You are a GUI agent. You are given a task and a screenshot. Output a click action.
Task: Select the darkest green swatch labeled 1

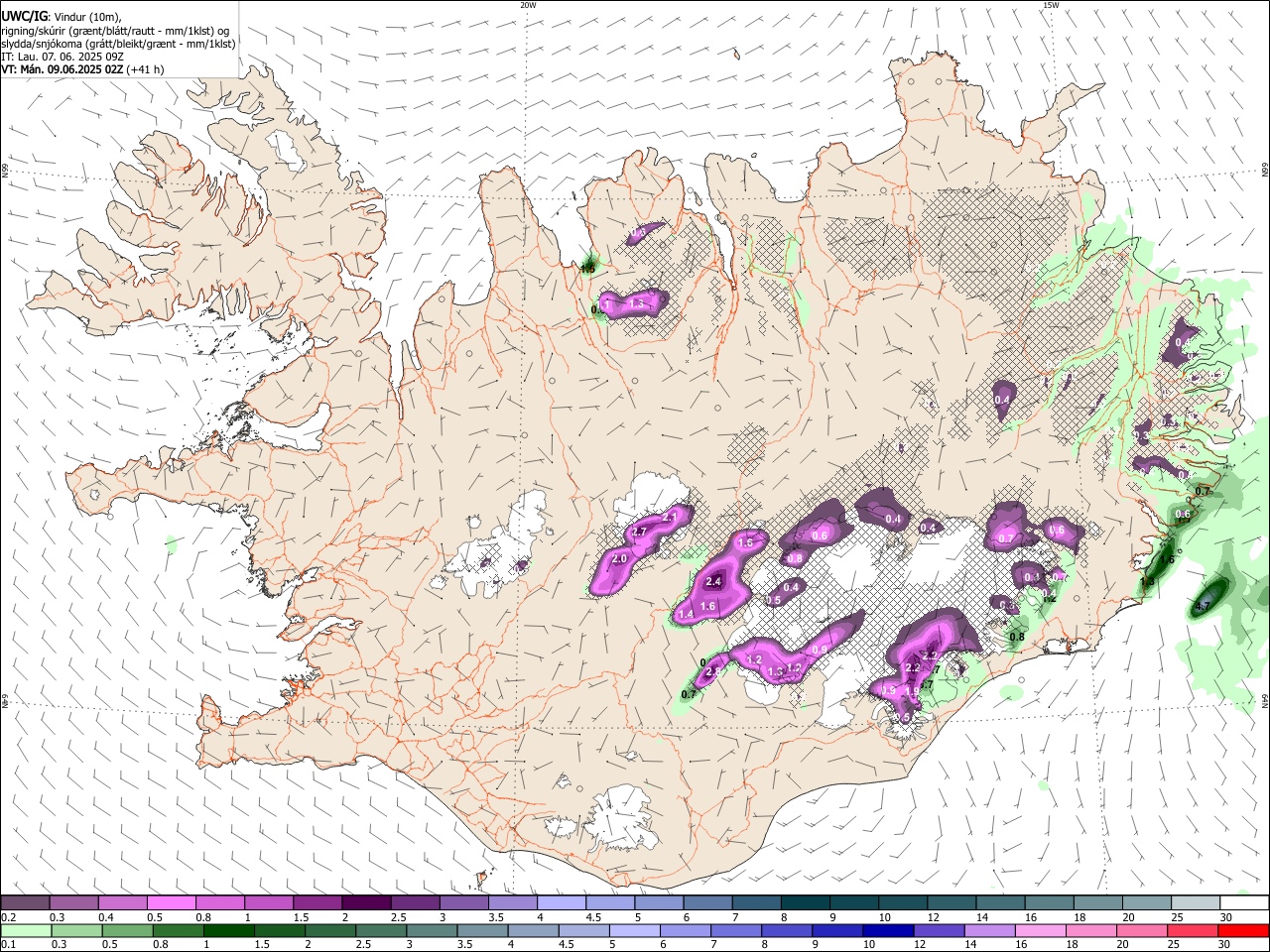[229, 930]
